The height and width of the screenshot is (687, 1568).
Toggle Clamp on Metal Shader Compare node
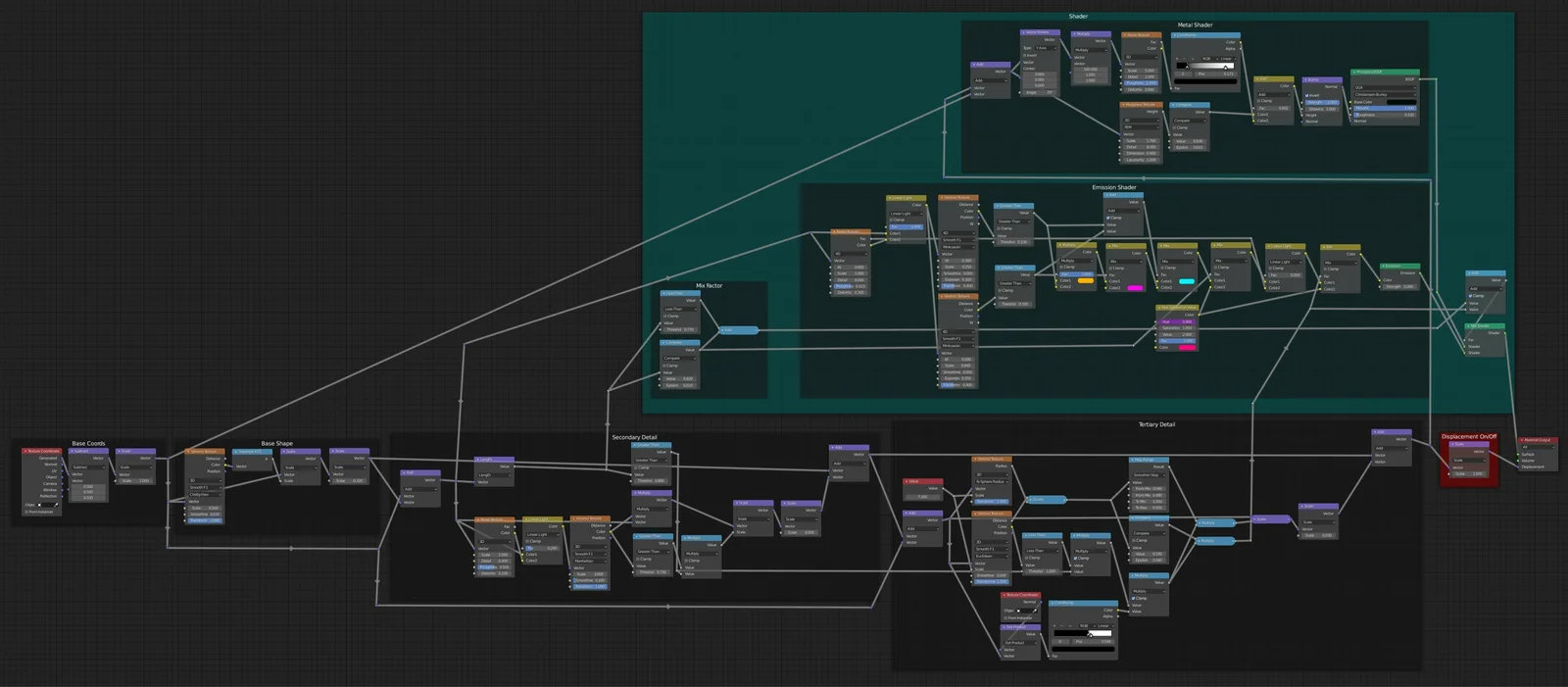1174,127
